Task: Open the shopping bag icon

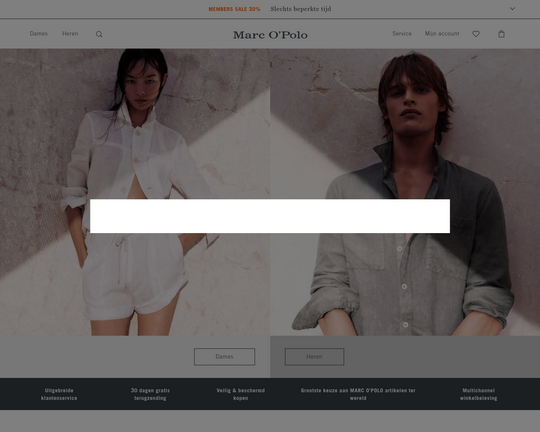Action: [501, 34]
